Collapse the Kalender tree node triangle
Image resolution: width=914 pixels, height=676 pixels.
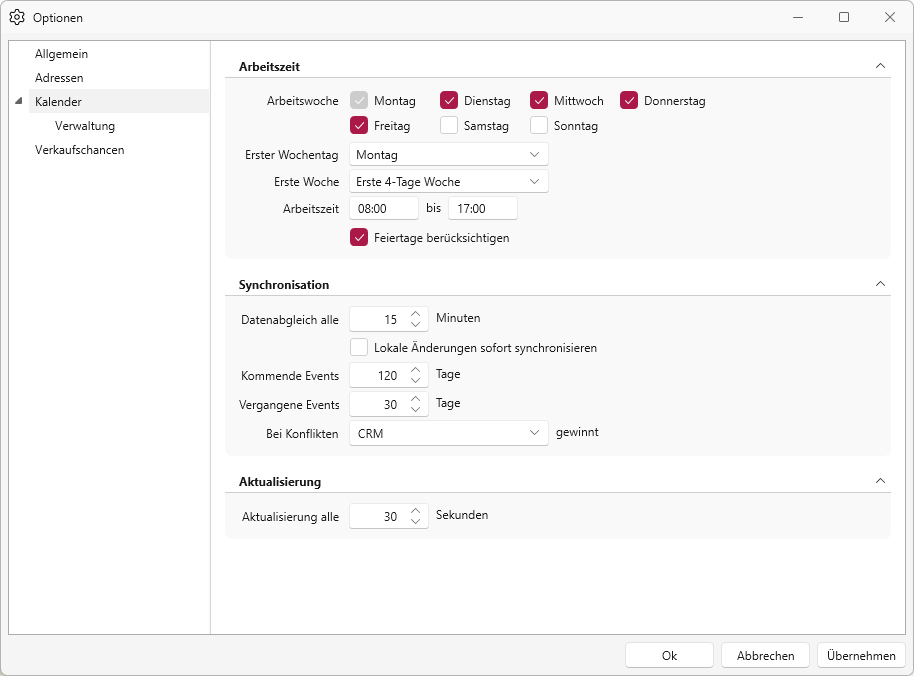click(x=19, y=101)
